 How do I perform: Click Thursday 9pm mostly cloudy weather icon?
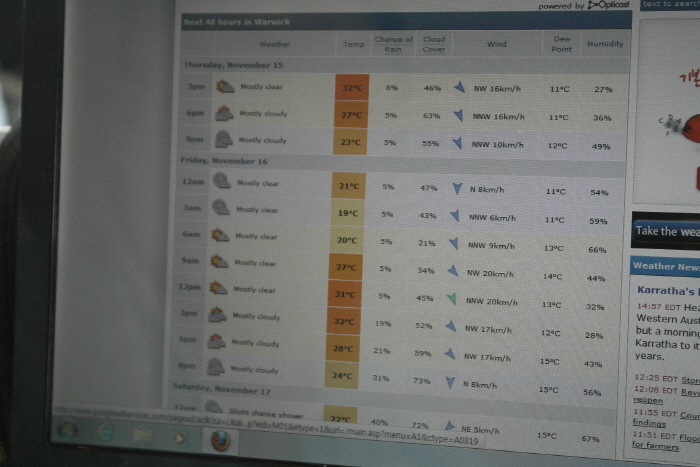[223, 141]
